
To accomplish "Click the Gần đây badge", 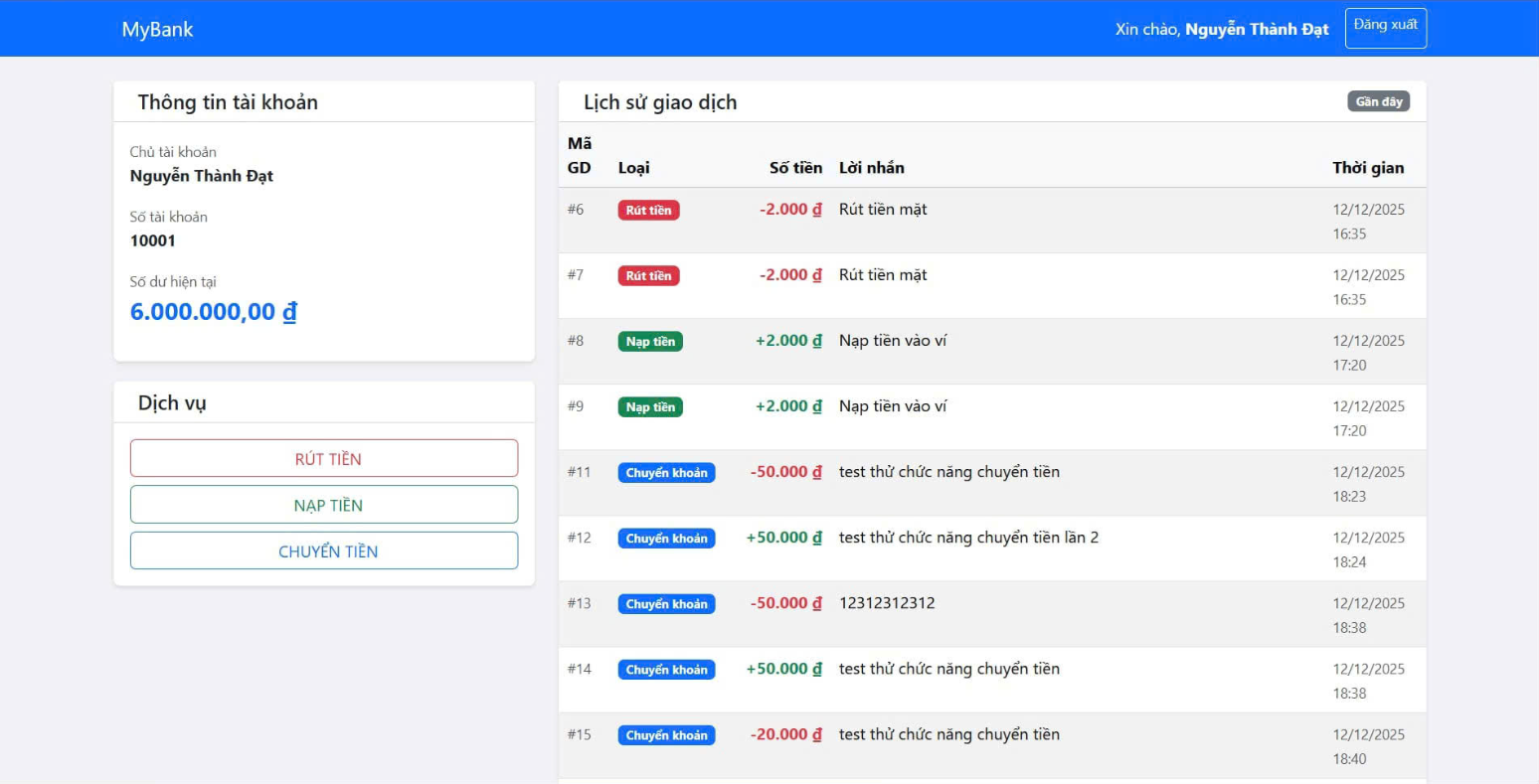I will 1378,101.
